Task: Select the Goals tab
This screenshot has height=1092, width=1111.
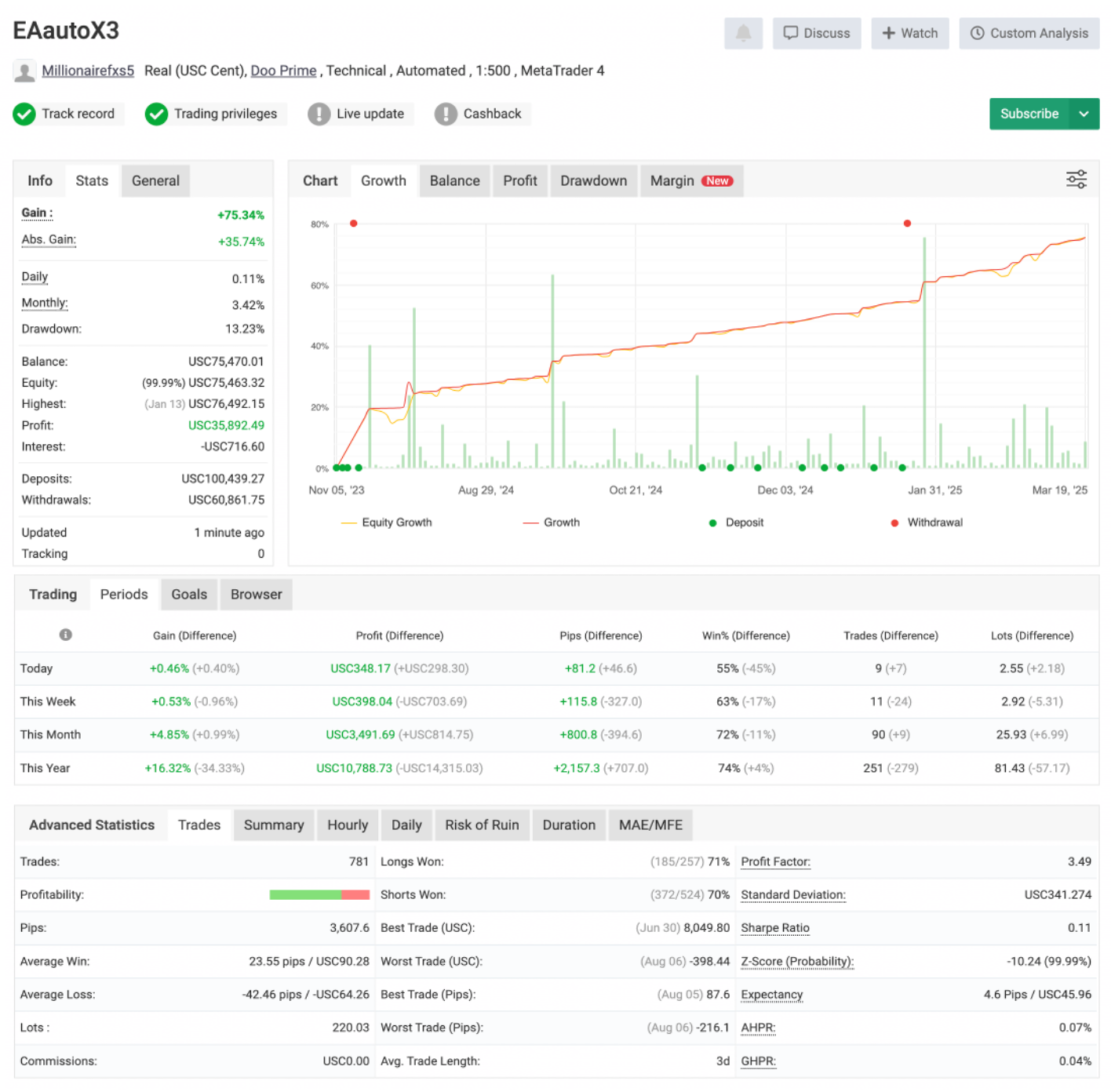Action: point(189,595)
